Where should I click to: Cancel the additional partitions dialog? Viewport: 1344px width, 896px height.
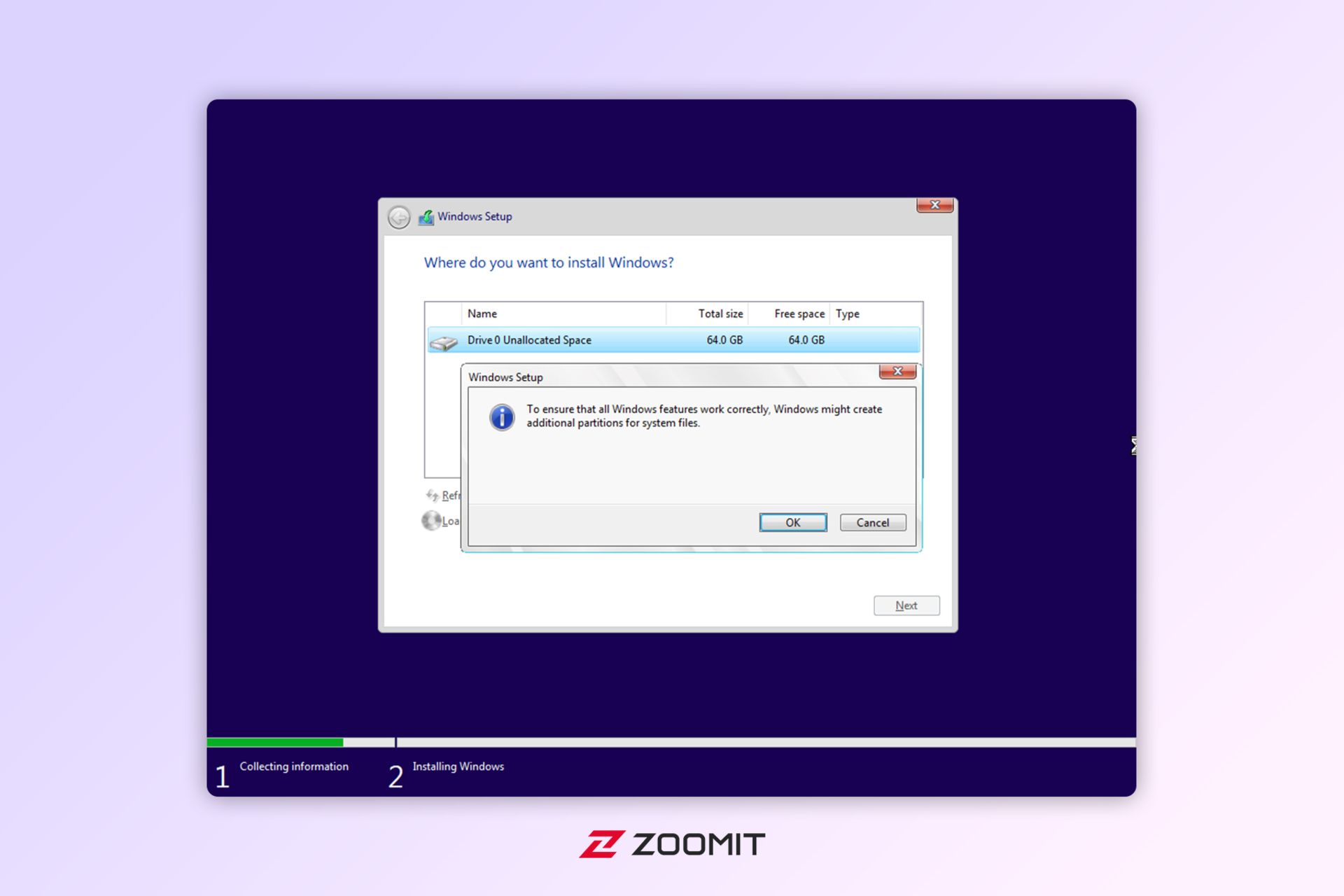872,522
